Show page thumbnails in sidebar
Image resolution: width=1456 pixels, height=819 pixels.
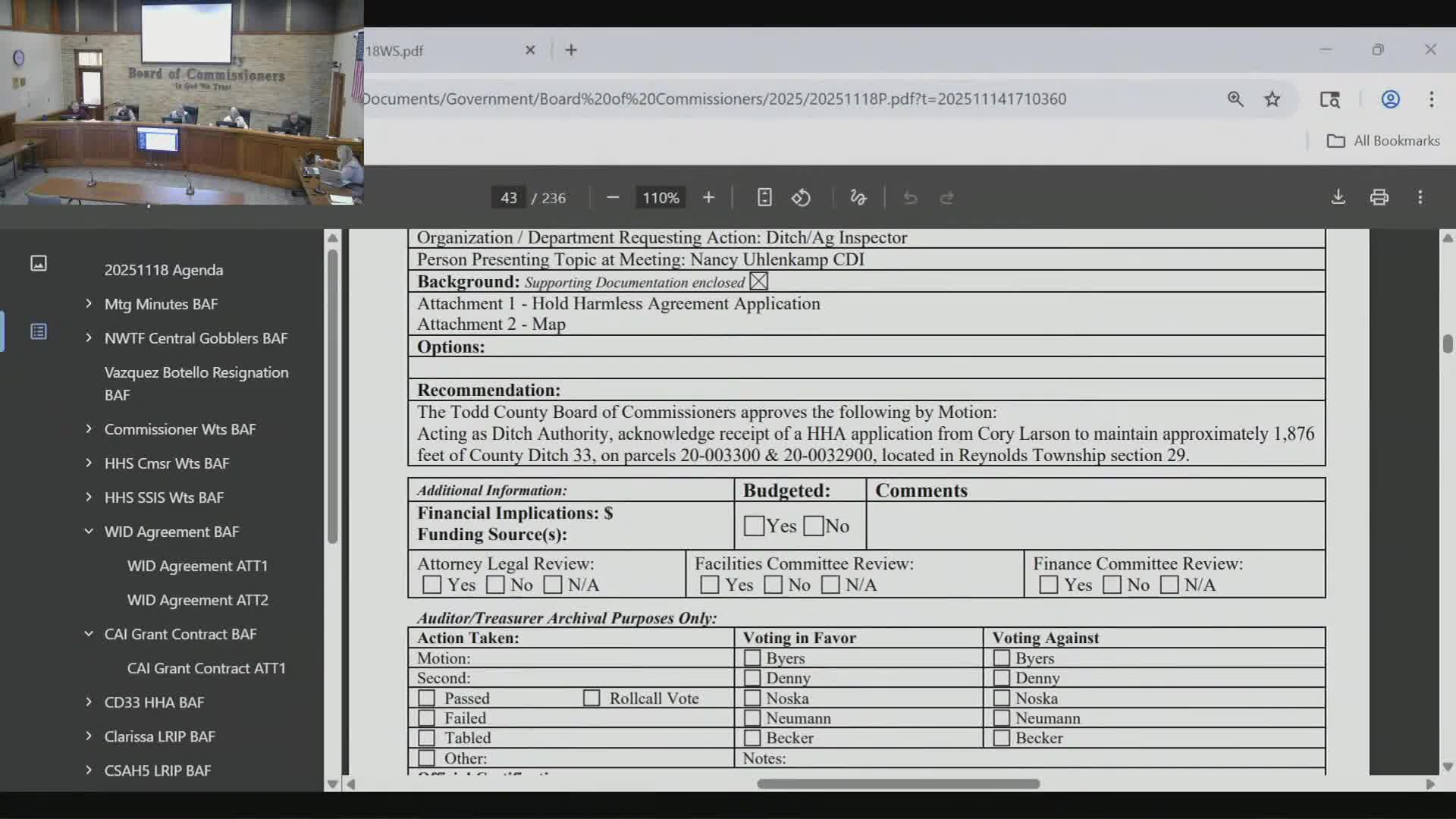(x=39, y=263)
